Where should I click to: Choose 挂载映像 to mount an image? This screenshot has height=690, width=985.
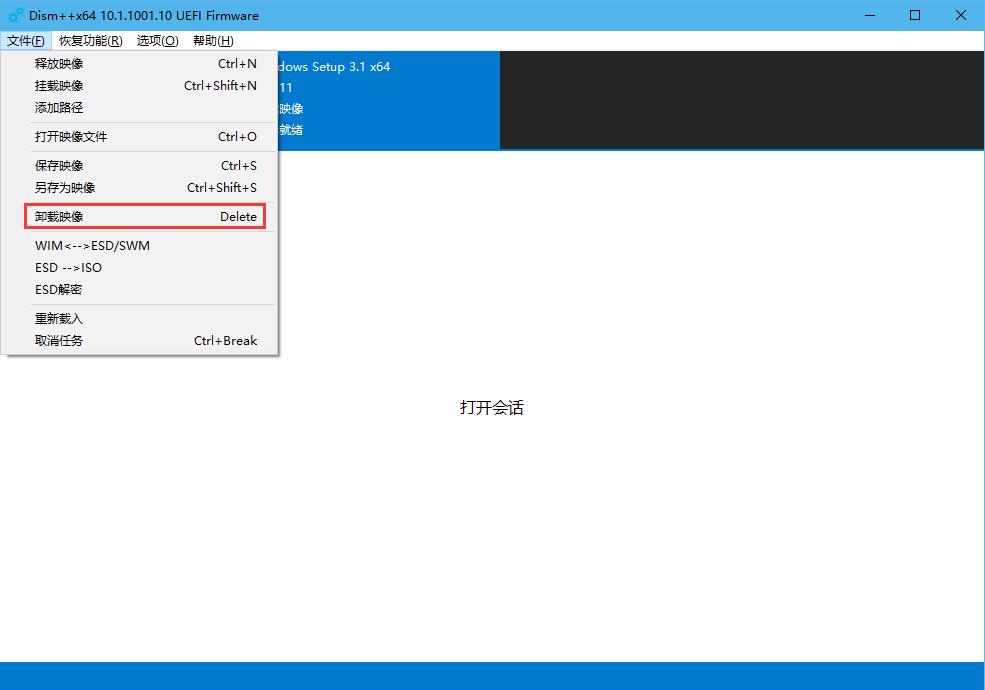point(60,85)
